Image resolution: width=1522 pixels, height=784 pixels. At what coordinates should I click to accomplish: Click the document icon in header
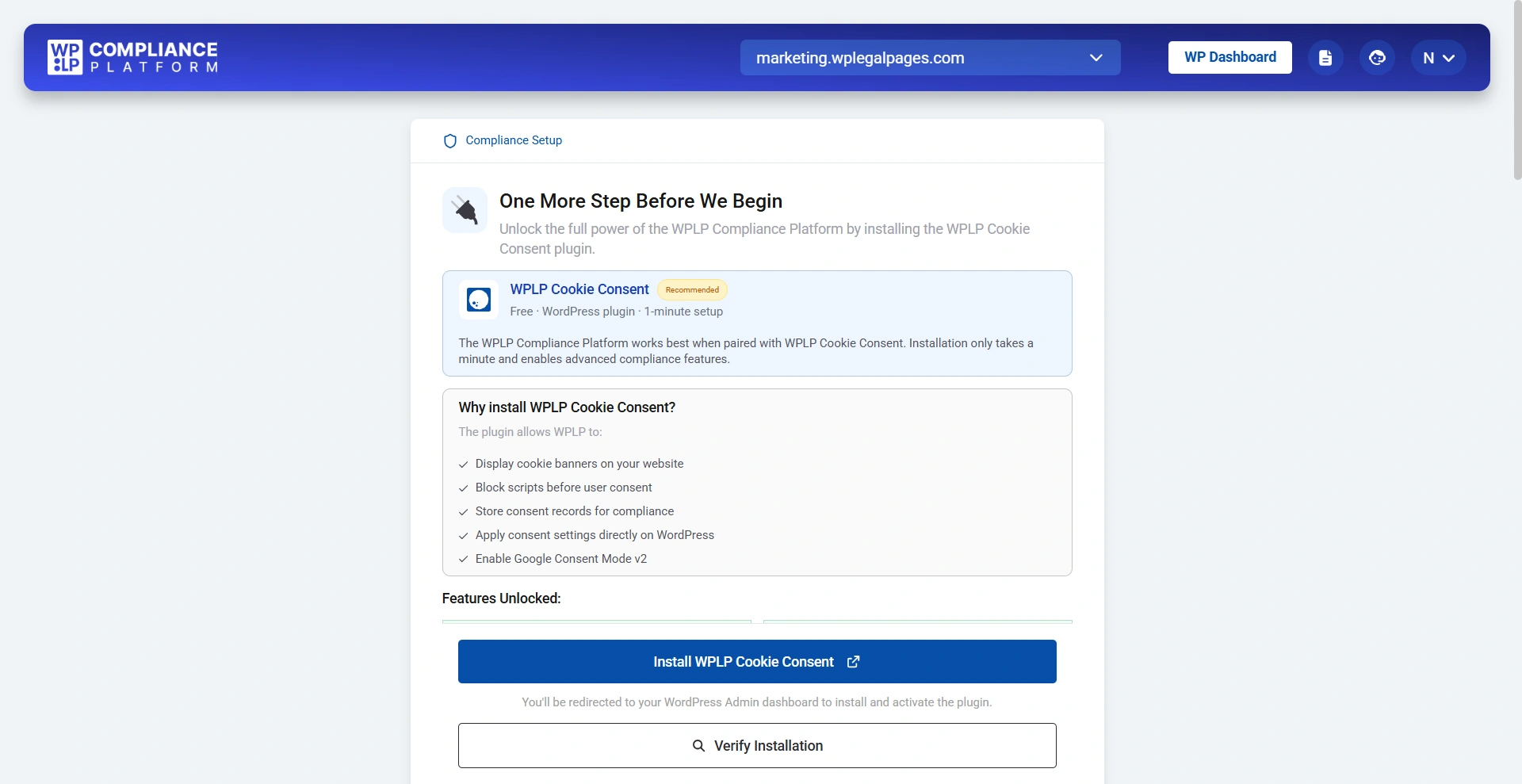tap(1325, 58)
